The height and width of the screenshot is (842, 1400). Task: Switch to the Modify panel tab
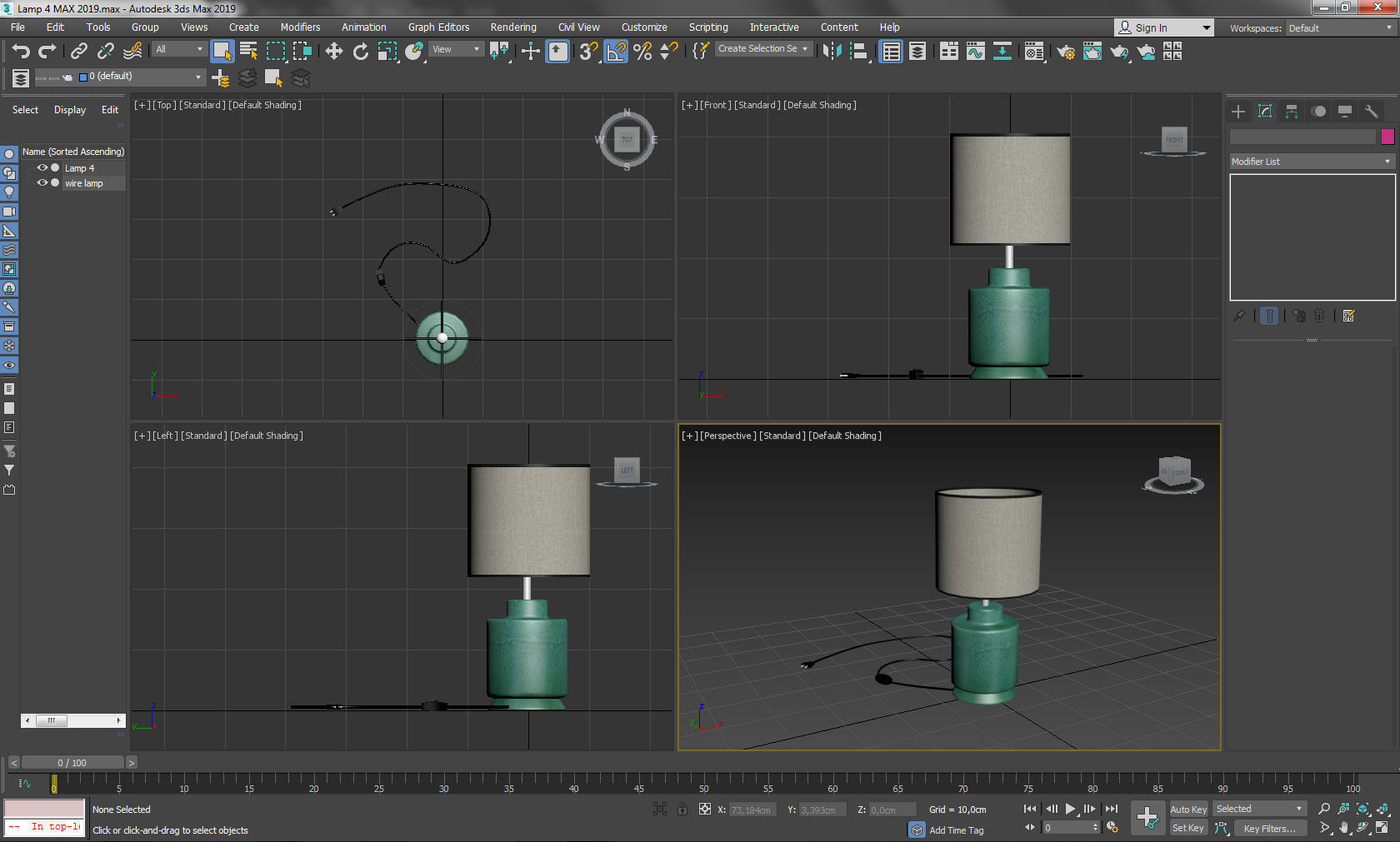tap(1265, 112)
